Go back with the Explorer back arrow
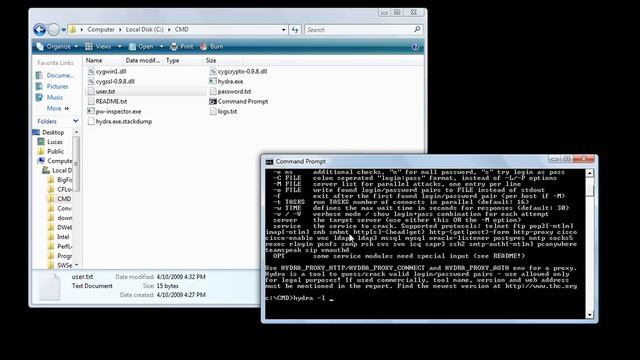 pyautogui.click(x=40, y=30)
